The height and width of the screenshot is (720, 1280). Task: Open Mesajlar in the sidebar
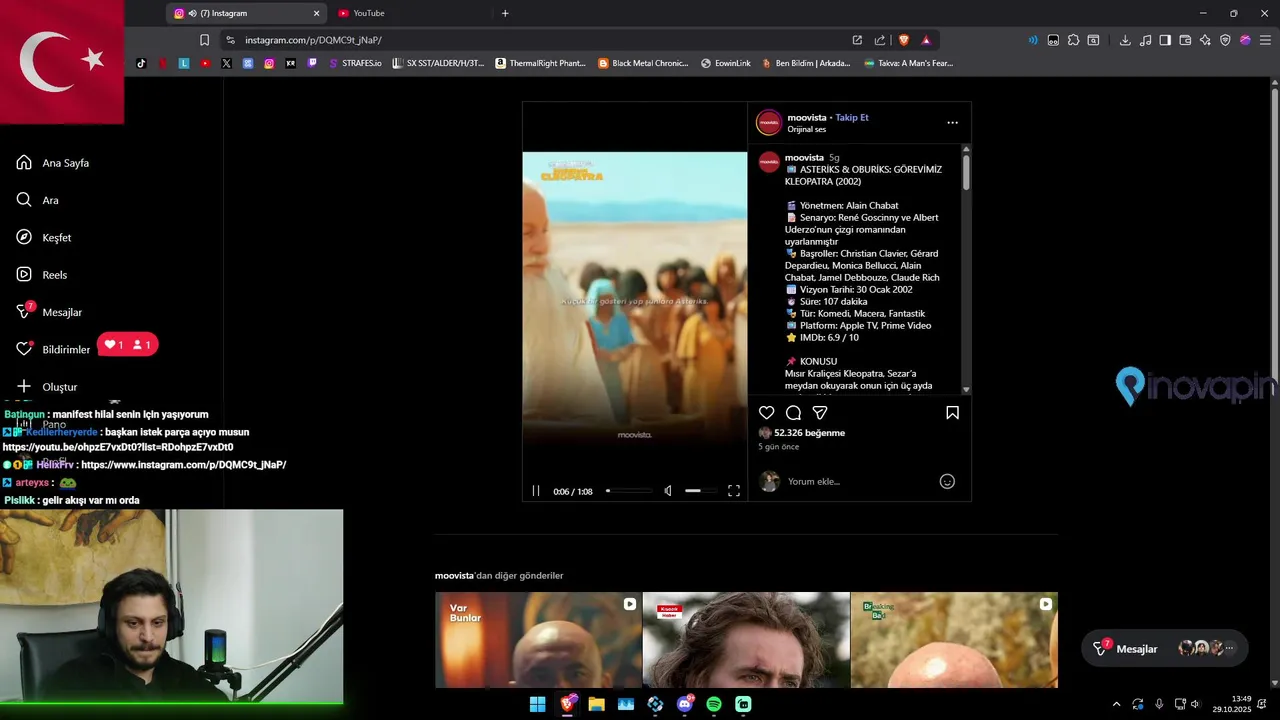(x=49, y=312)
